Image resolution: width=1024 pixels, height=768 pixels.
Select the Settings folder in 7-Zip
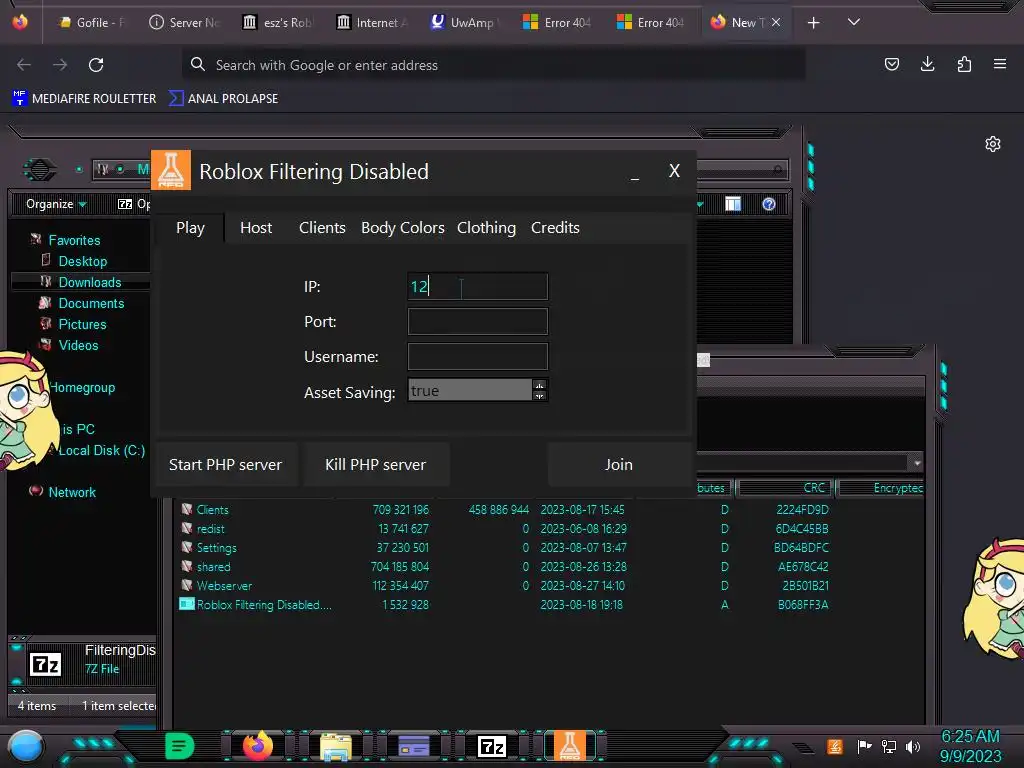tap(216, 547)
